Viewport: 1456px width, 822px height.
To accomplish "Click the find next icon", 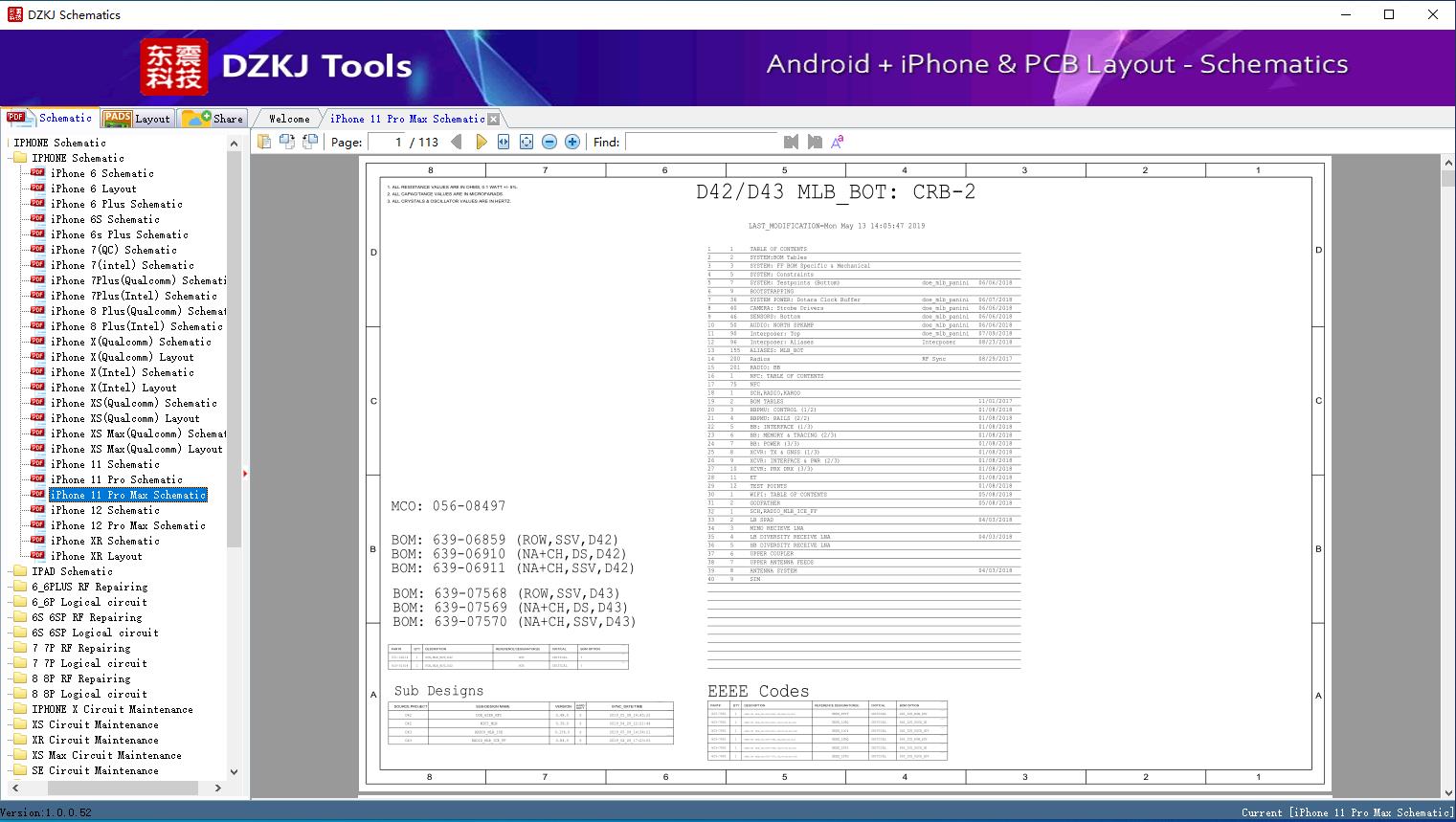I will [x=815, y=142].
